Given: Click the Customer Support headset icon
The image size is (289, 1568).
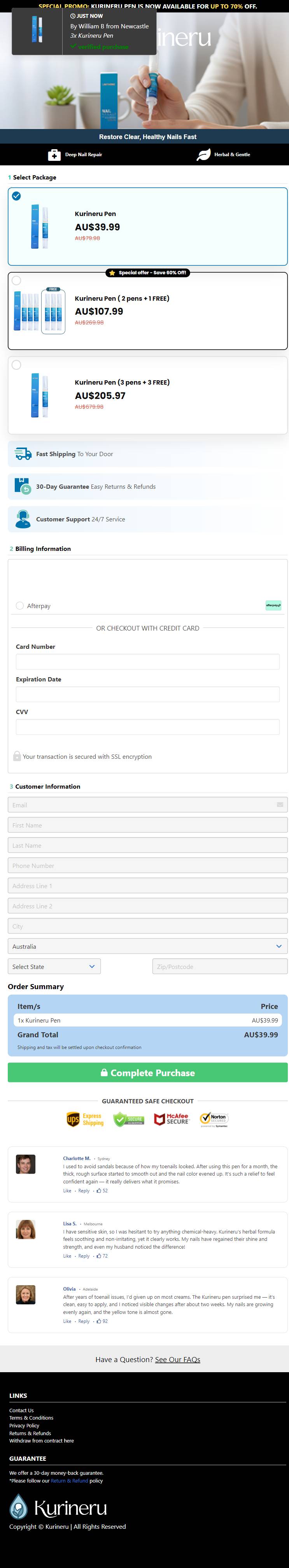Looking at the screenshot, I should [x=23, y=519].
